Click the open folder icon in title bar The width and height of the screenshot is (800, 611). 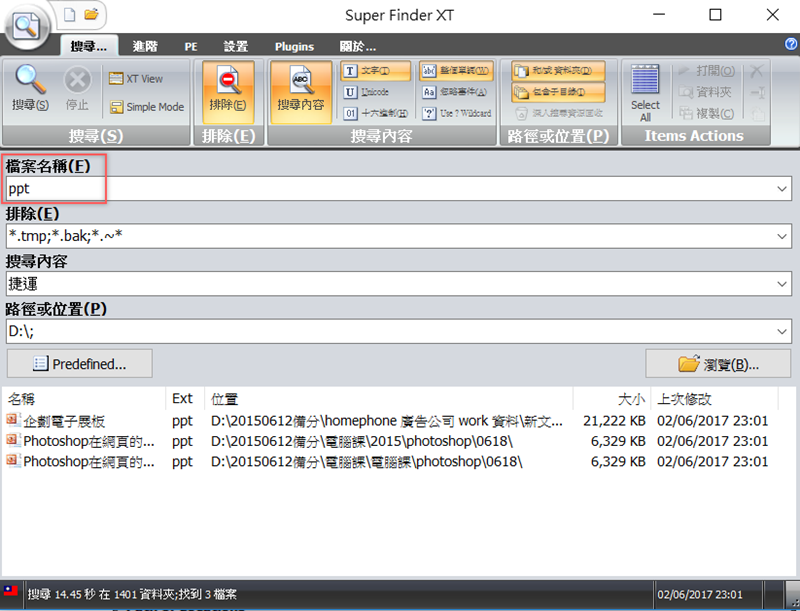click(x=91, y=14)
